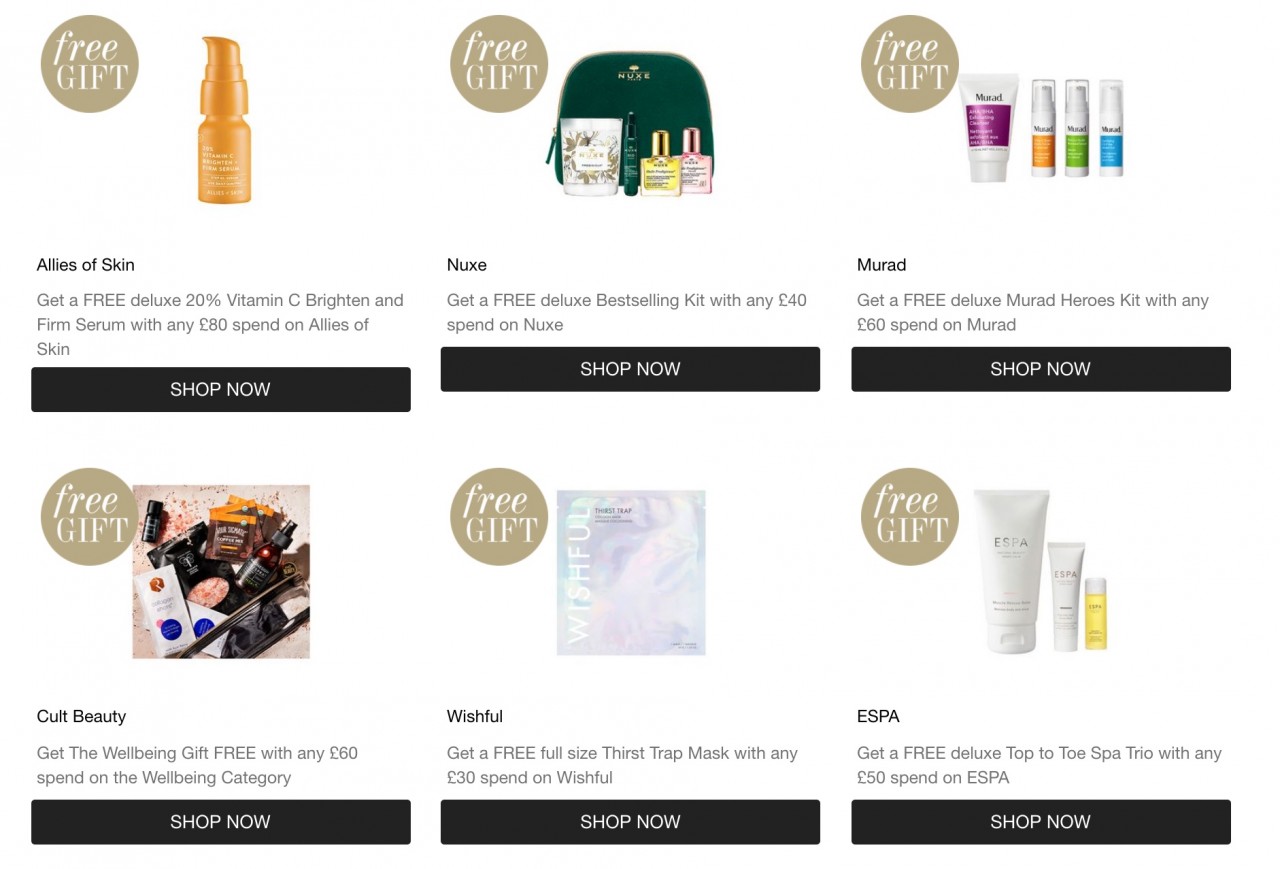Click free gift badge on Murad
This screenshot has width=1280, height=869.
tap(910, 64)
